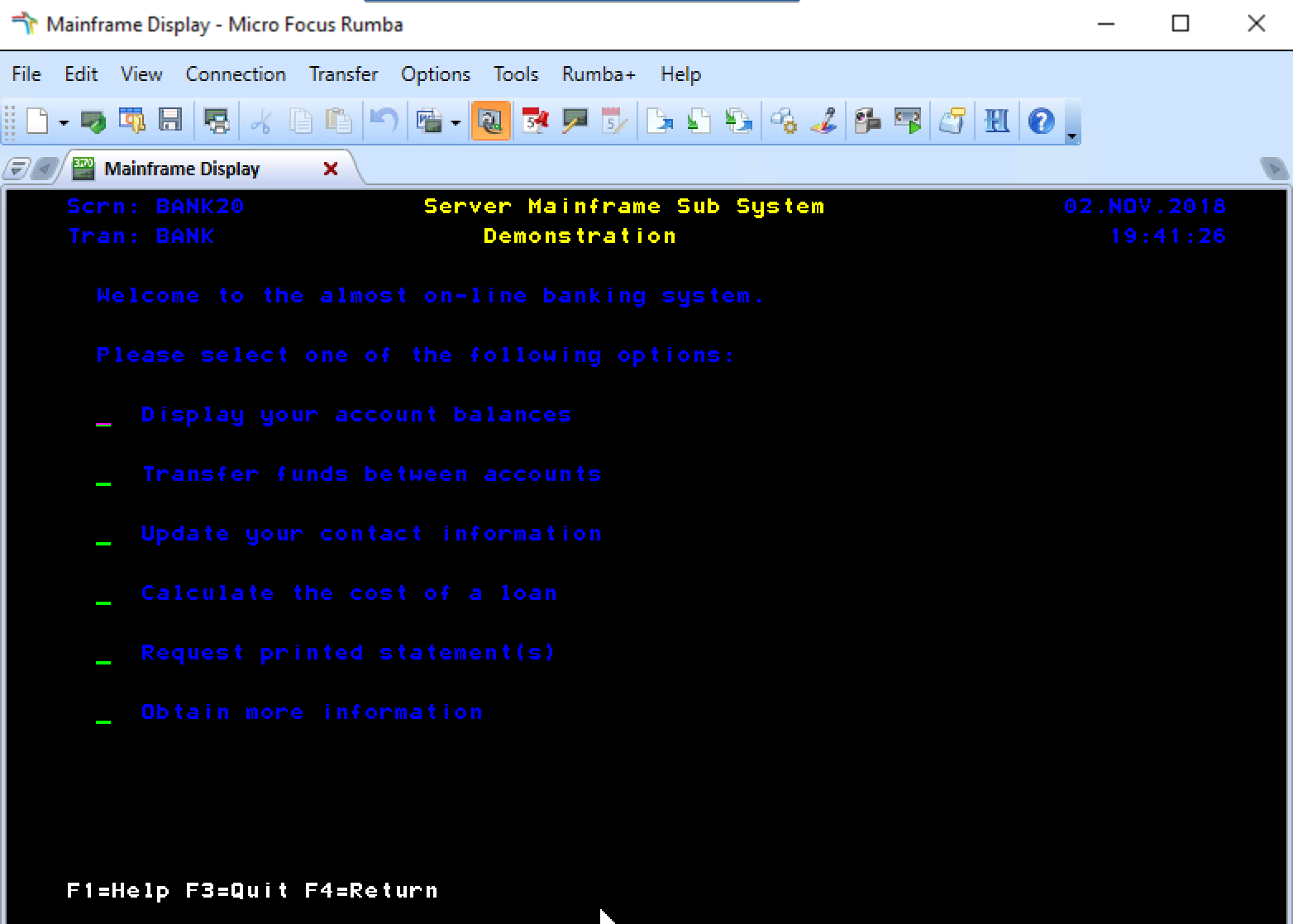Image resolution: width=1293 pixels, height=924 pixels.
Task: Click the Send and receive files icon
Action: 739,122
